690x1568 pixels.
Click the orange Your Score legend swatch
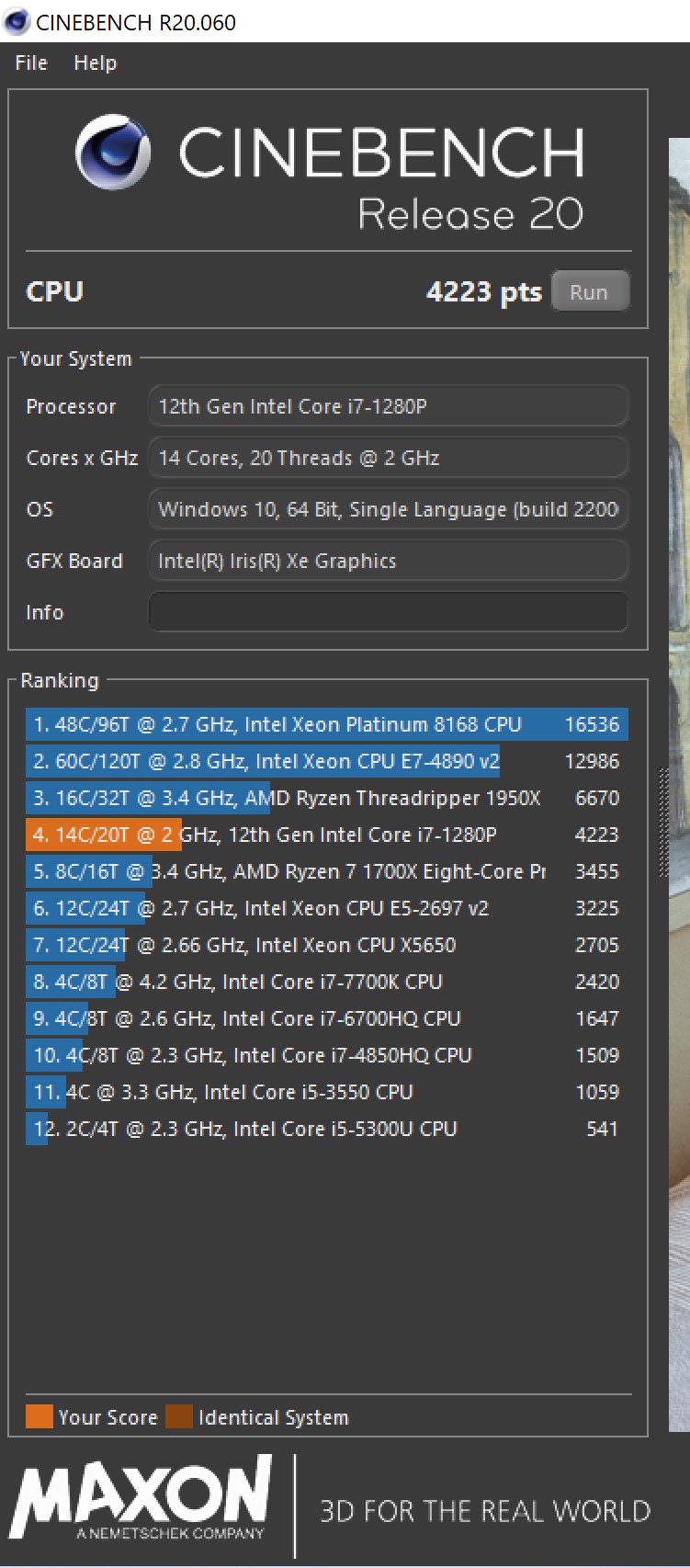coord(40,1416)
